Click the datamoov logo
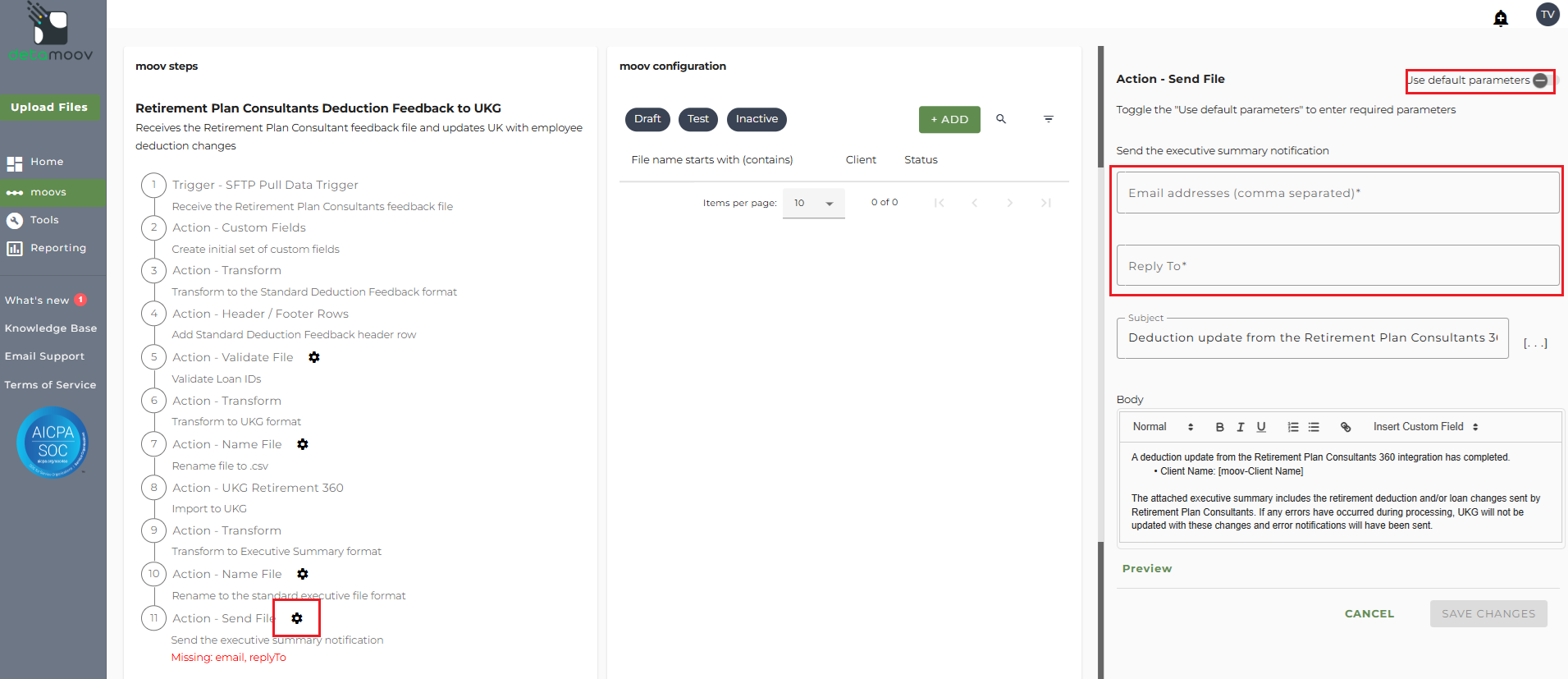The height and width of the screenshot is (679, 1568). click(51, 33)
